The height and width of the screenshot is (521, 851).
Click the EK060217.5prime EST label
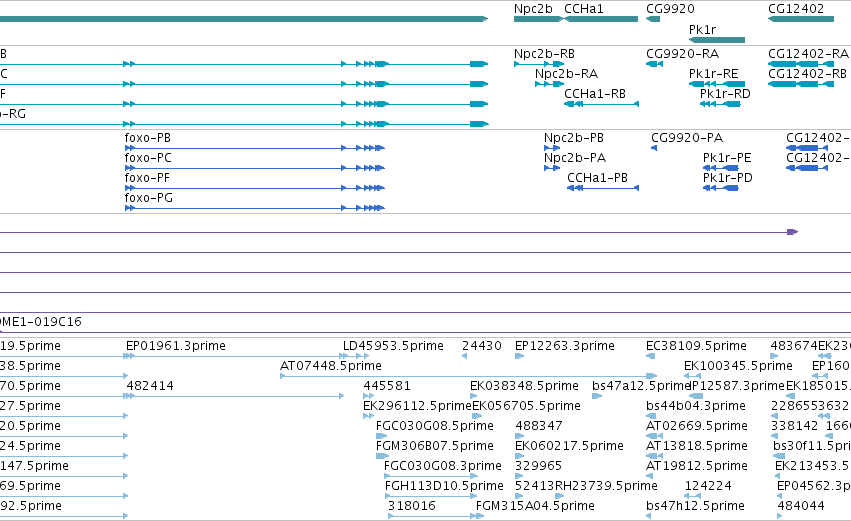pos(569,447)
